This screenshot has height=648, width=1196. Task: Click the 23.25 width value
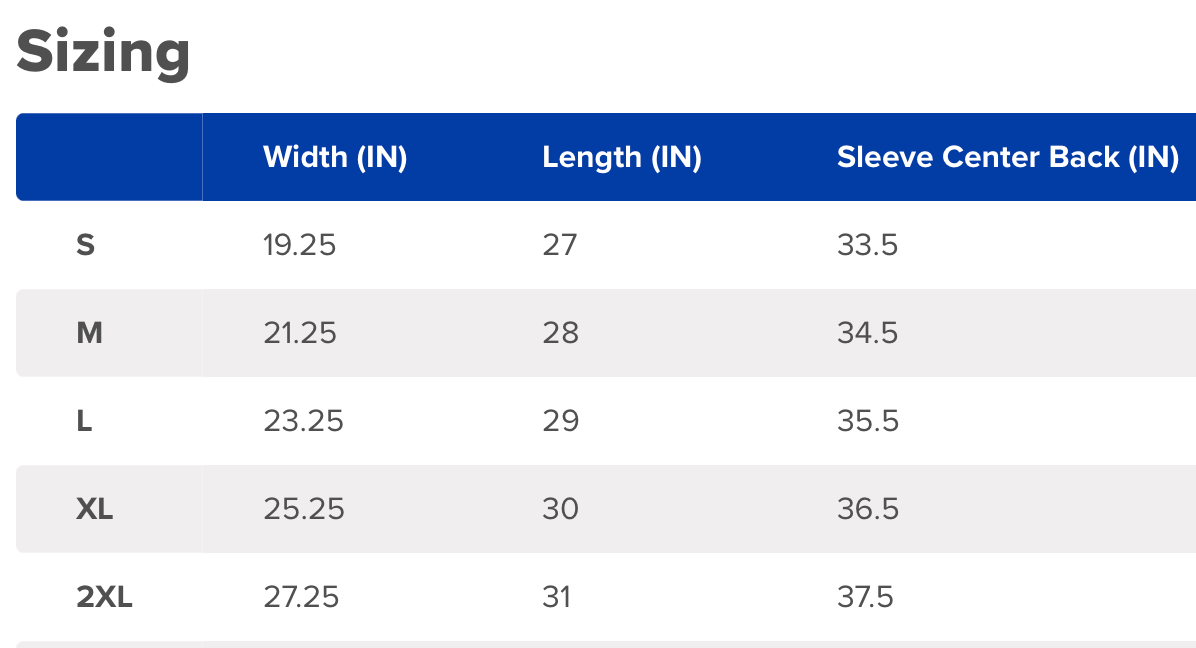[303, 421]
